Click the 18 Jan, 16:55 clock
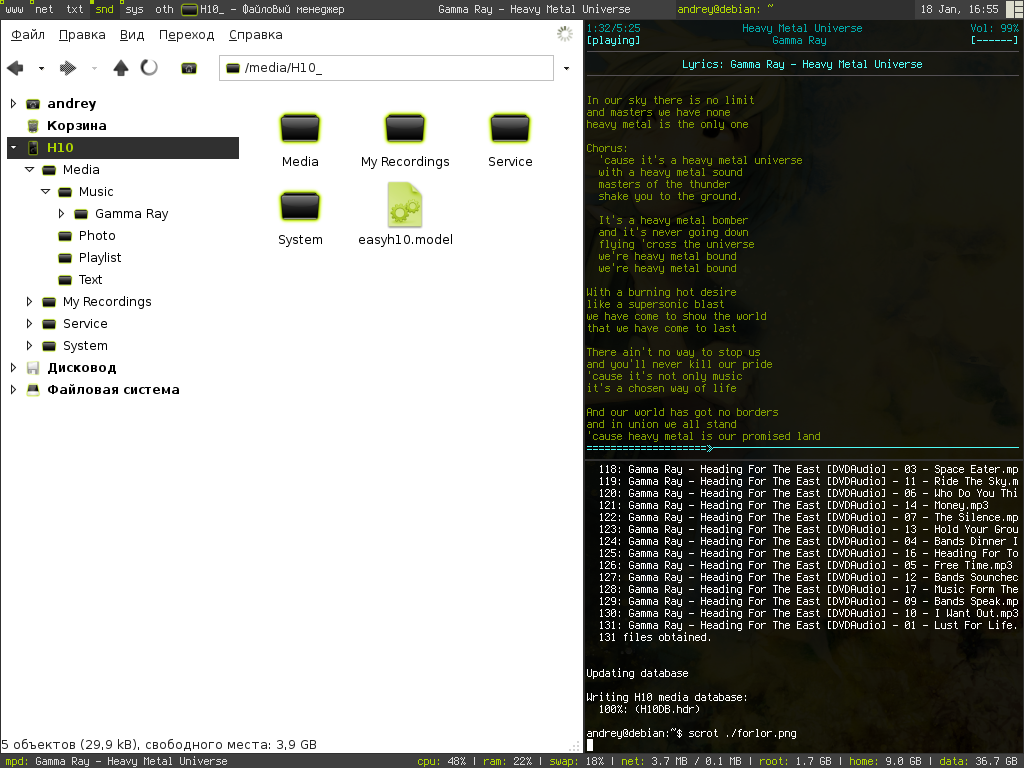This screenshot has height=768, width=1024. click(959, 9)
